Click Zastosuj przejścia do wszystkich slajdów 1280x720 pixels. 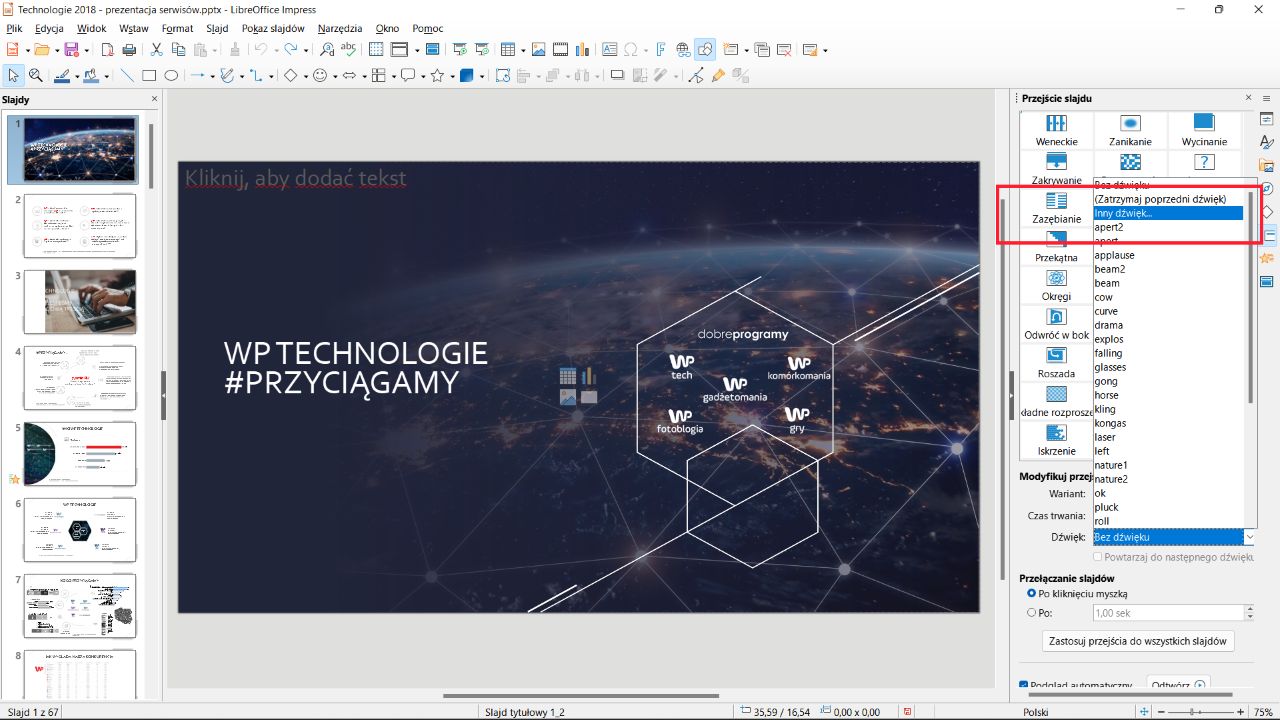point(1138,641)
